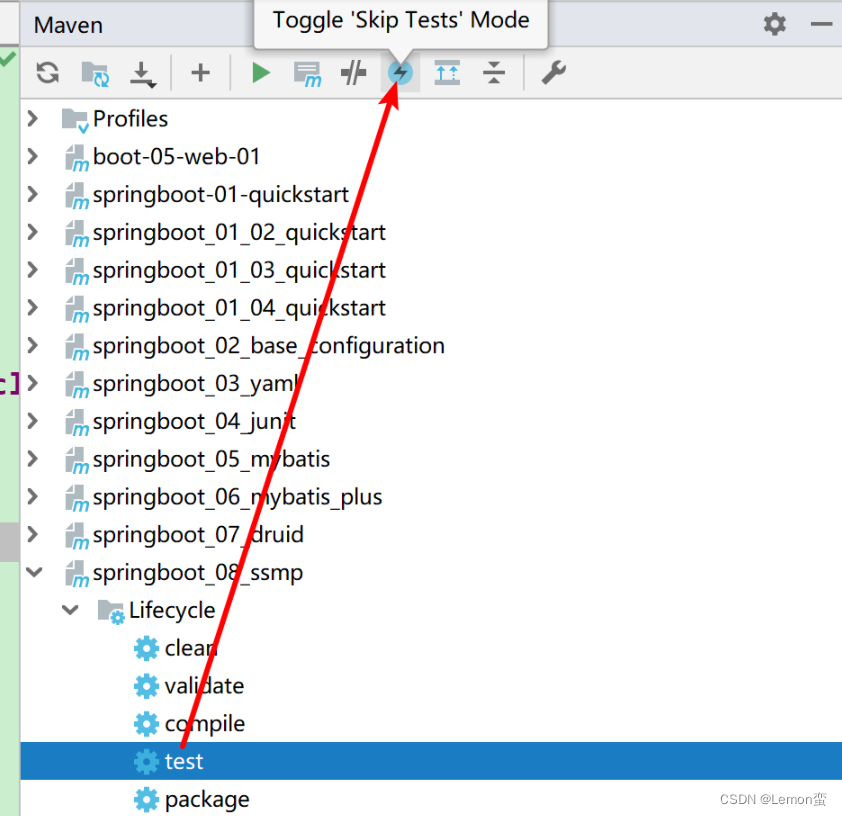The image size is (842, 816).
Task: Select the clean lifecycle goal
Action: coord(191,648)
